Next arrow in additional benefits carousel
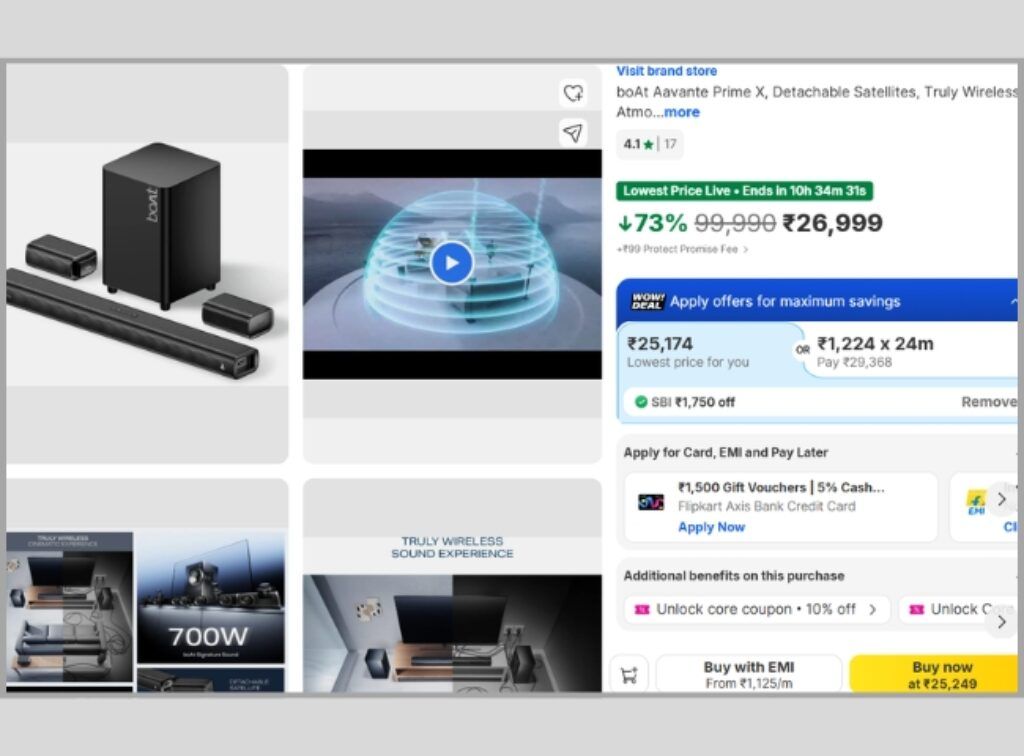The height and width of the screenshot is (756, 1024). coord(1002,622)
